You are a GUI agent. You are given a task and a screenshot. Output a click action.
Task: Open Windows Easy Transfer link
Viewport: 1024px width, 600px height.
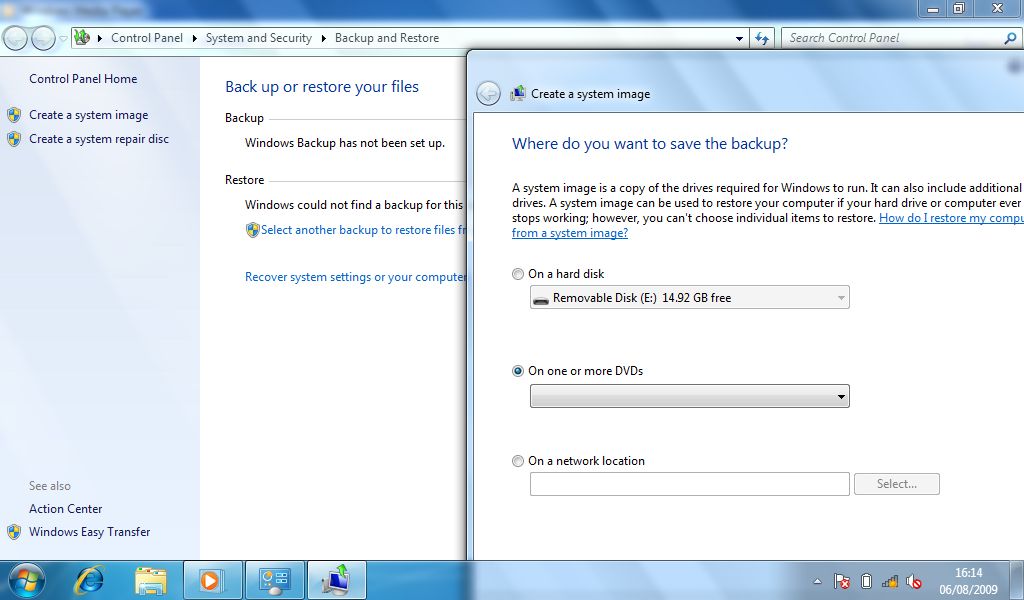tap(89, 532)
